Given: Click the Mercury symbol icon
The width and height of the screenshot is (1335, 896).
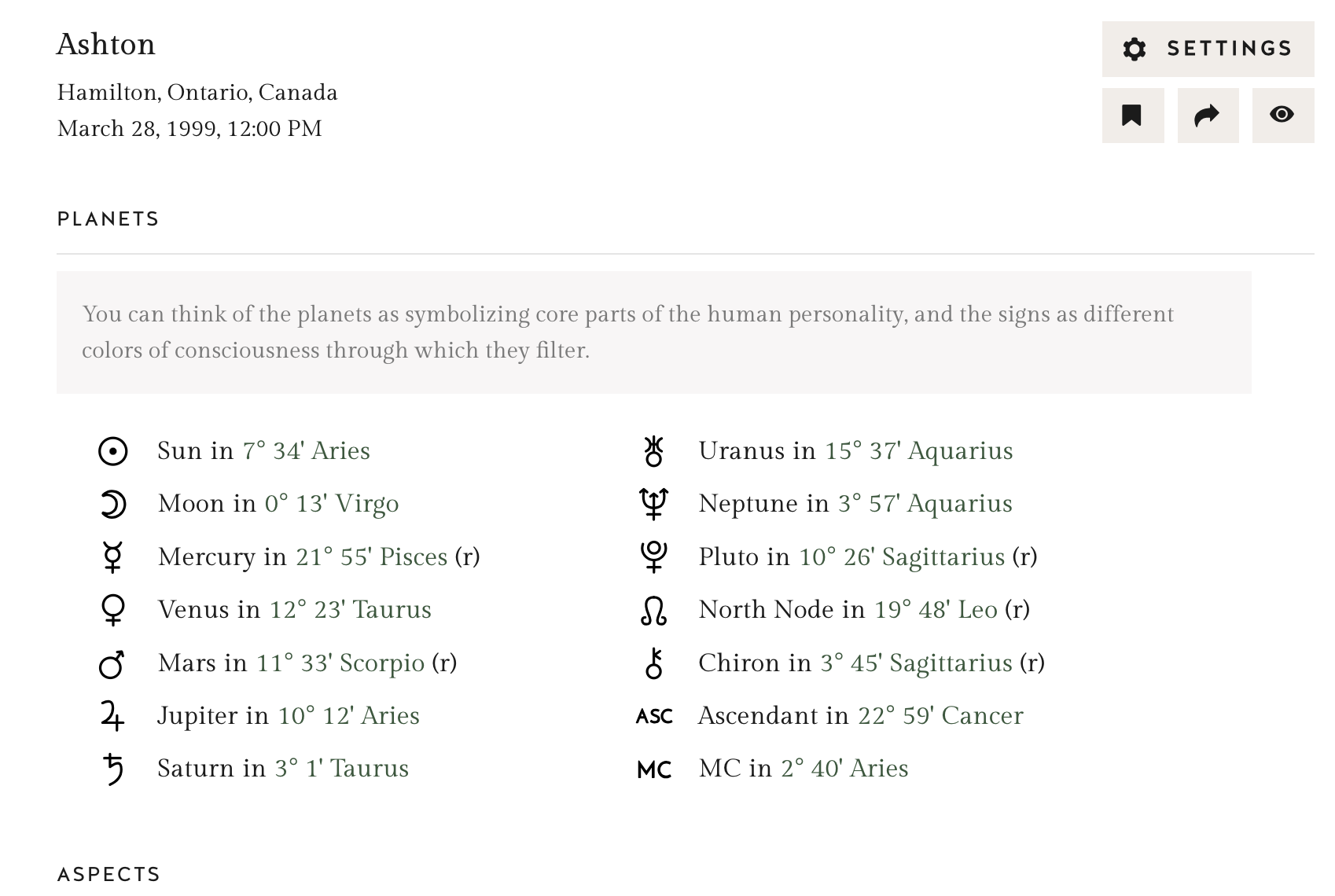Looking at the screenshot, I should (x=112, y=557).
